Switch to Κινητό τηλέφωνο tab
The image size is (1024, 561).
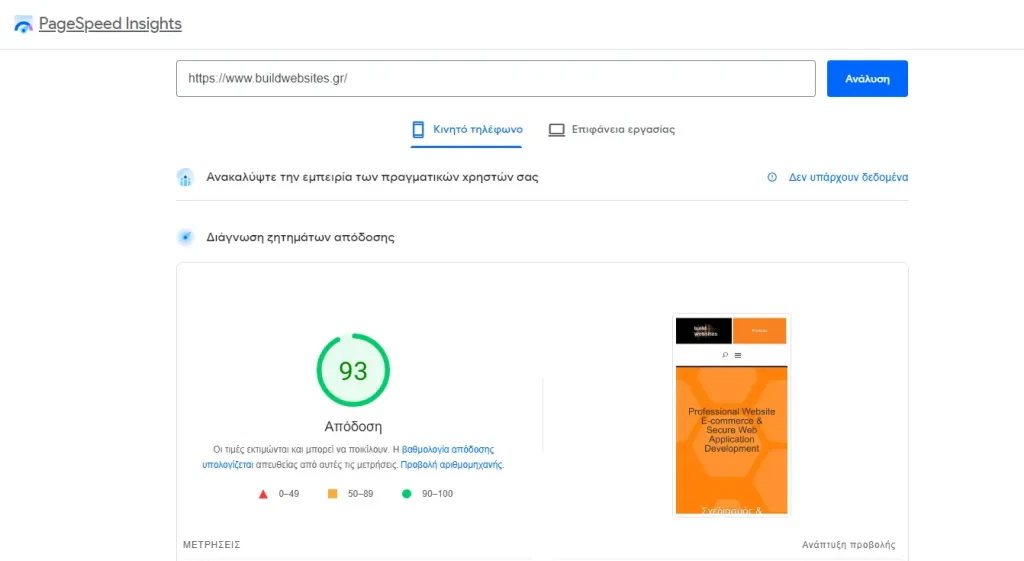tap(466, 129)
